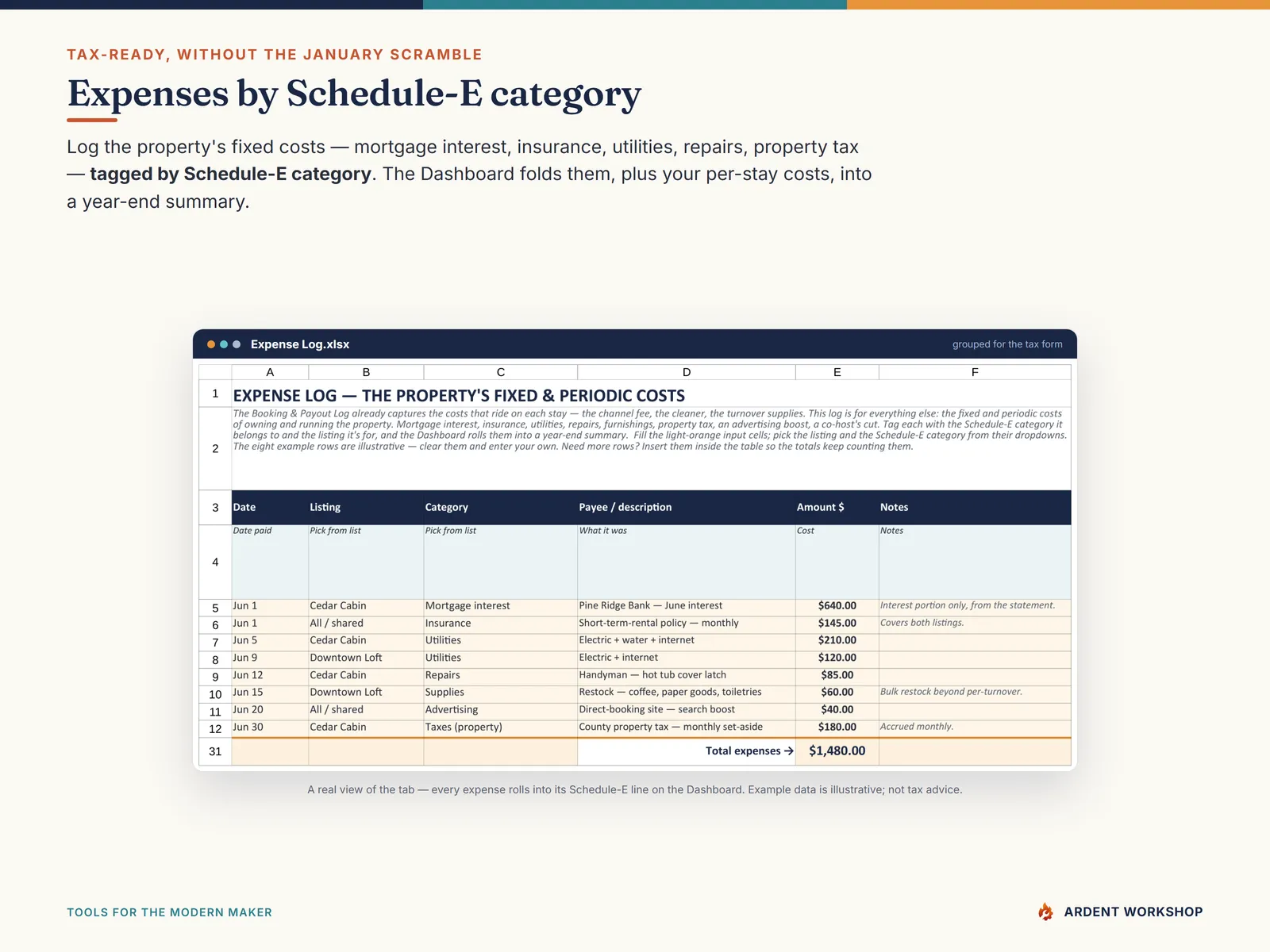This screenshot has height=952, width=1270.
Task: Open the 'Taxes (property)' category dropdown cell
Action: point(501,727)
